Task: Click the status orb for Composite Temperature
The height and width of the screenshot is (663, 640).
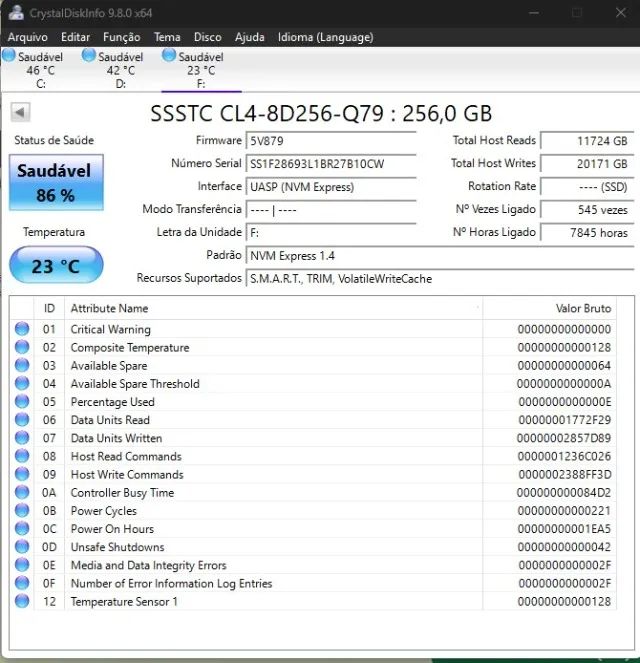Action: pos(22,347)
